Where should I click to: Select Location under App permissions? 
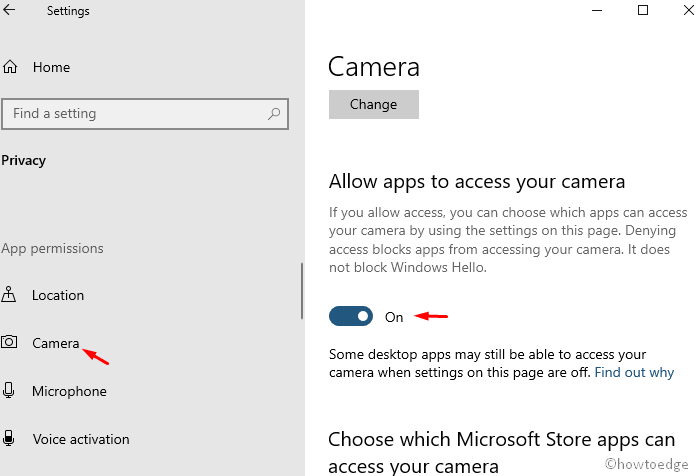pos(58,295)
